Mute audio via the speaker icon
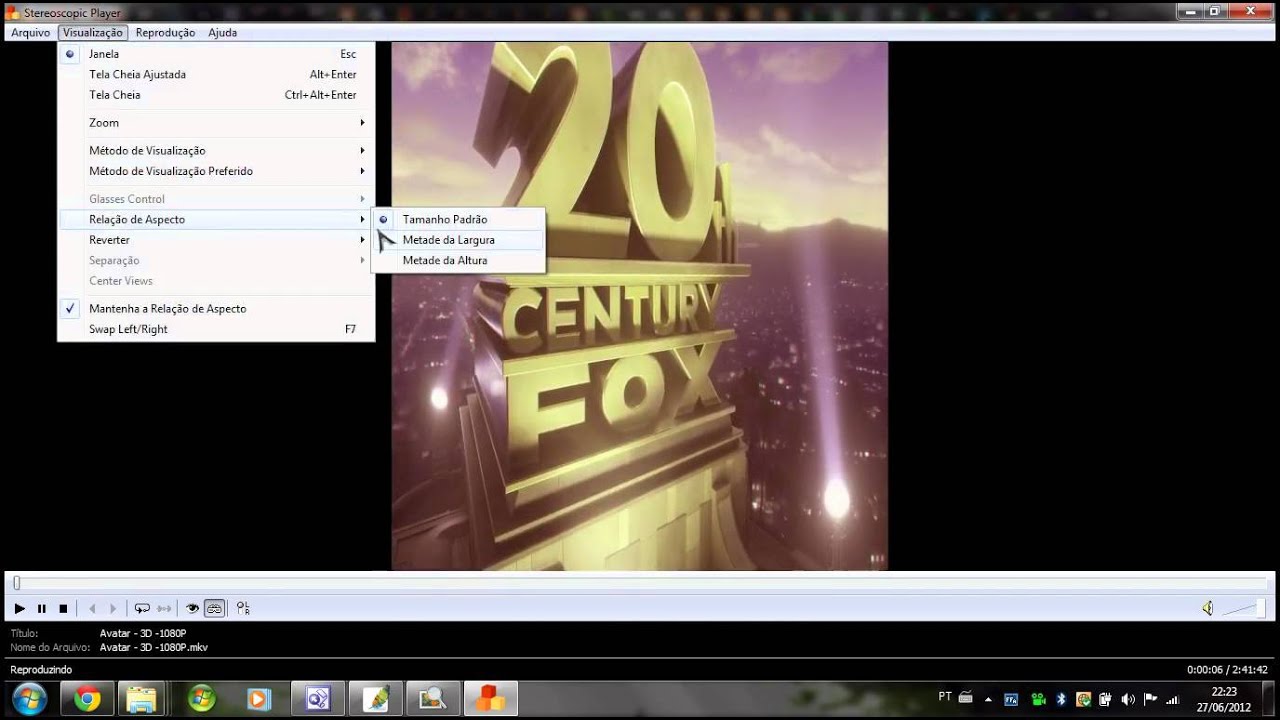This screenshot has width=1280, height=720. 1208,608
